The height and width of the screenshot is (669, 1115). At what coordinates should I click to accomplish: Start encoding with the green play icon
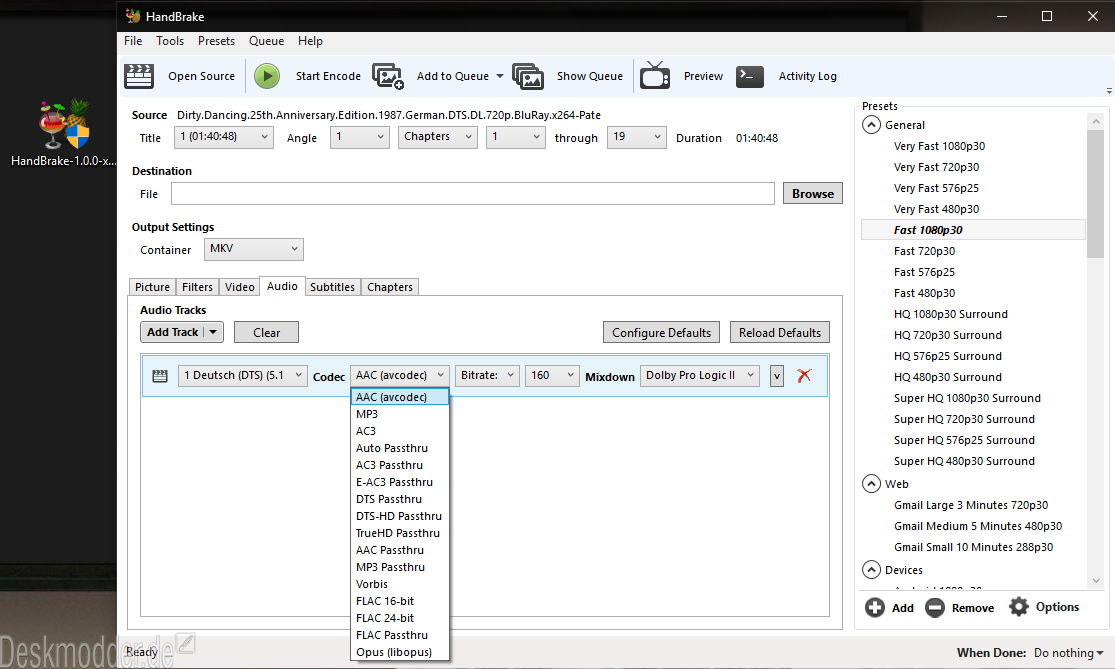coord(267,76)
